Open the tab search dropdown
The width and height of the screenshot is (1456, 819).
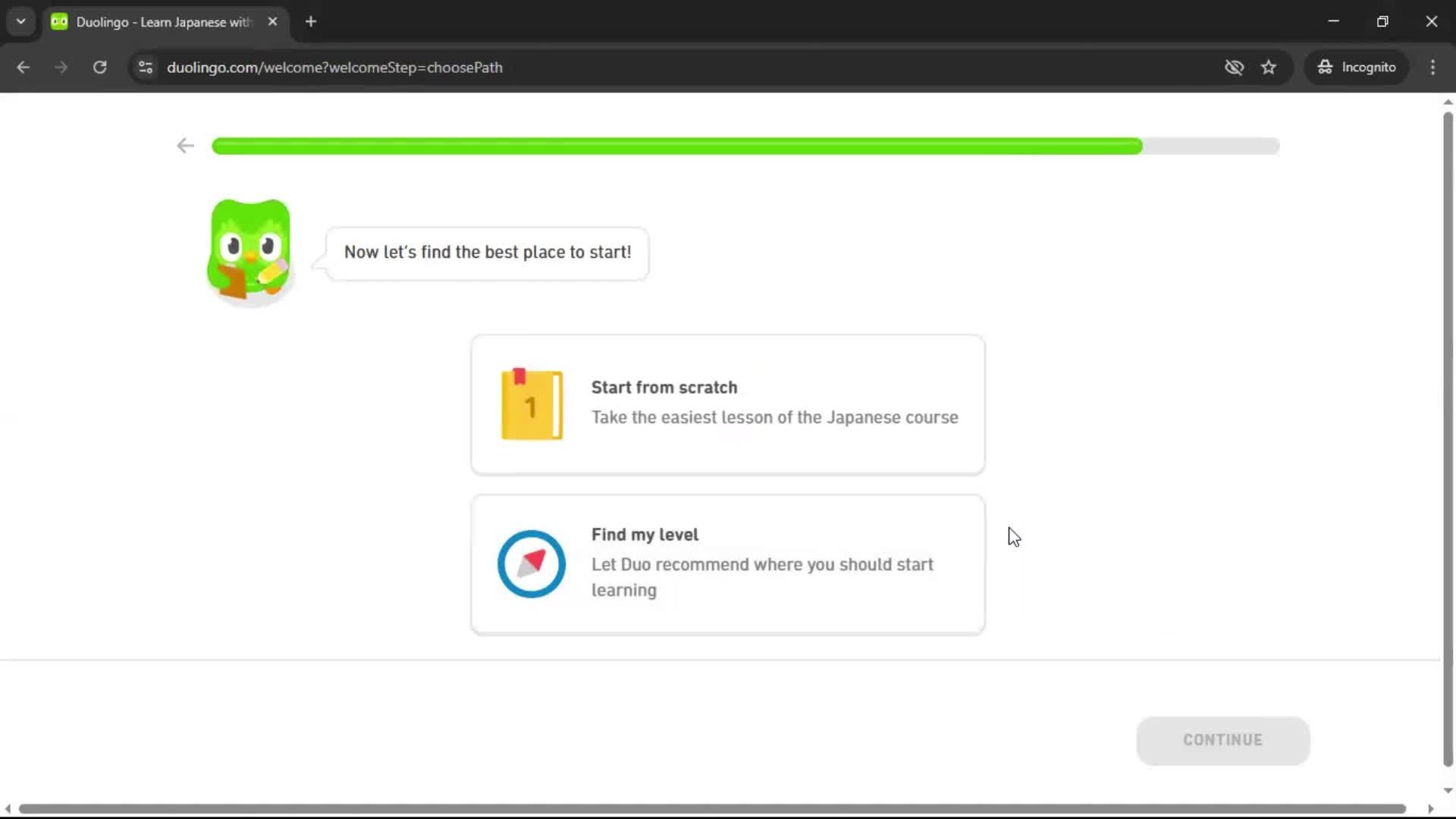(20, 21)
